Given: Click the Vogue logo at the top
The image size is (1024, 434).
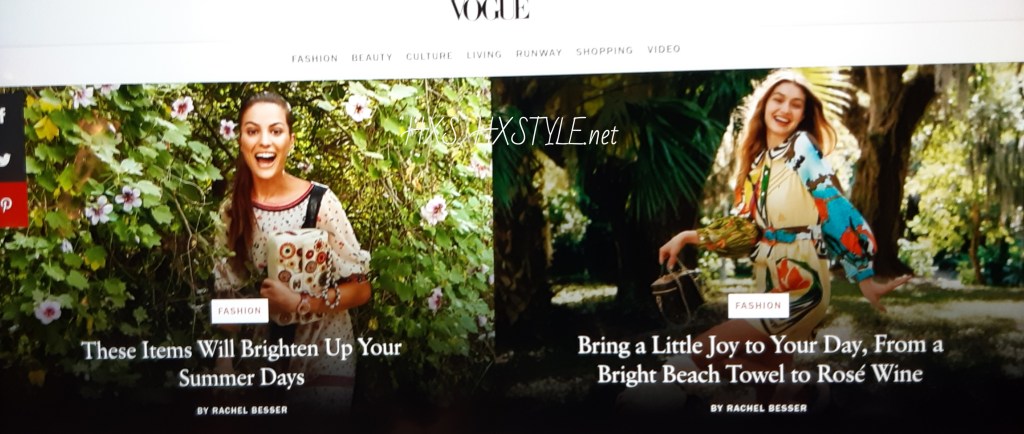Looking at the screenshot, I should click(490, 10).
